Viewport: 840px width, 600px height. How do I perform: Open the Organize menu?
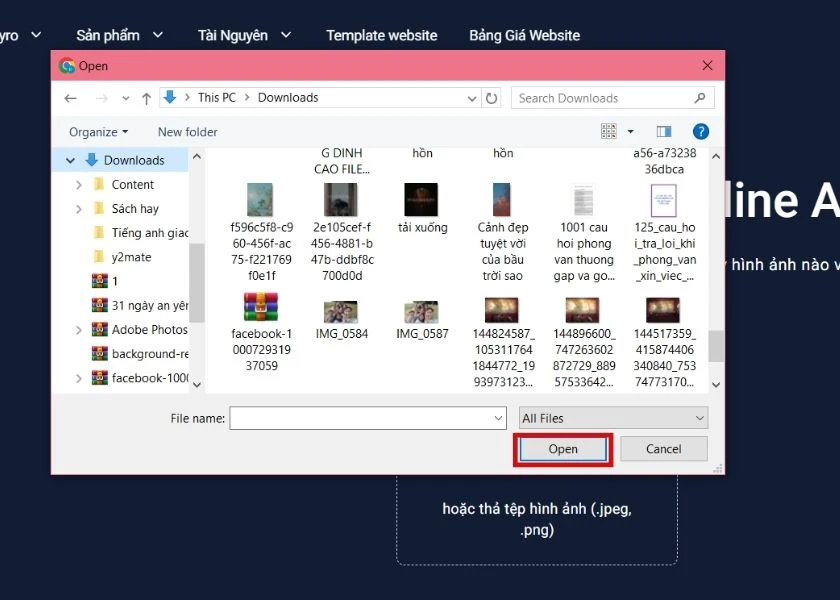[99, 132]
